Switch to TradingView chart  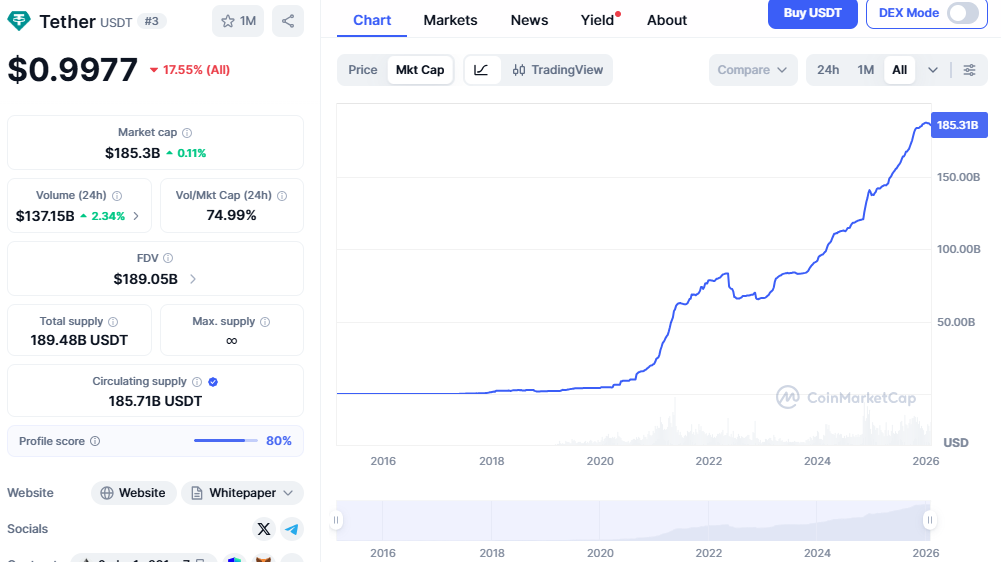(x=557, y=70)
